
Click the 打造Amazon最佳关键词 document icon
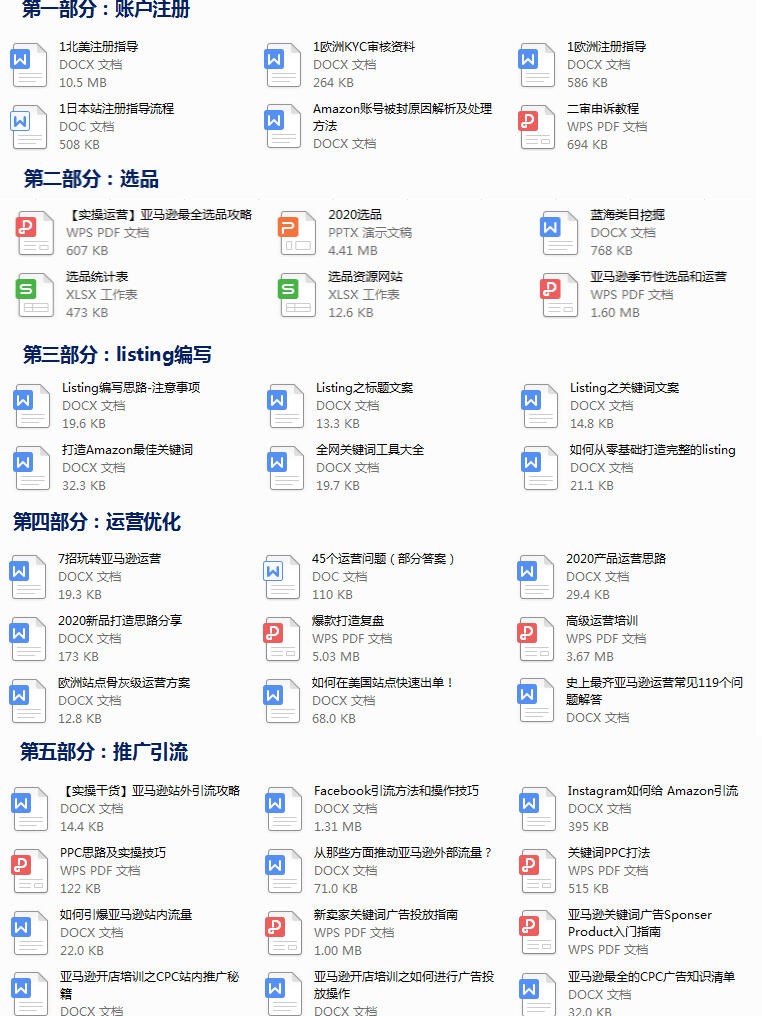(32, 468)
